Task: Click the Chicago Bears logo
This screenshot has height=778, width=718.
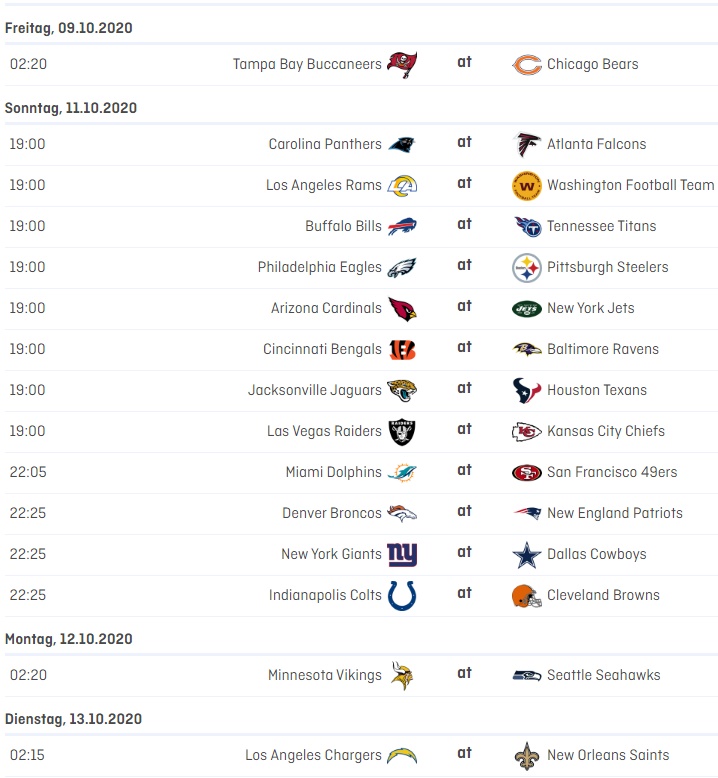Action: click(527, 64)
